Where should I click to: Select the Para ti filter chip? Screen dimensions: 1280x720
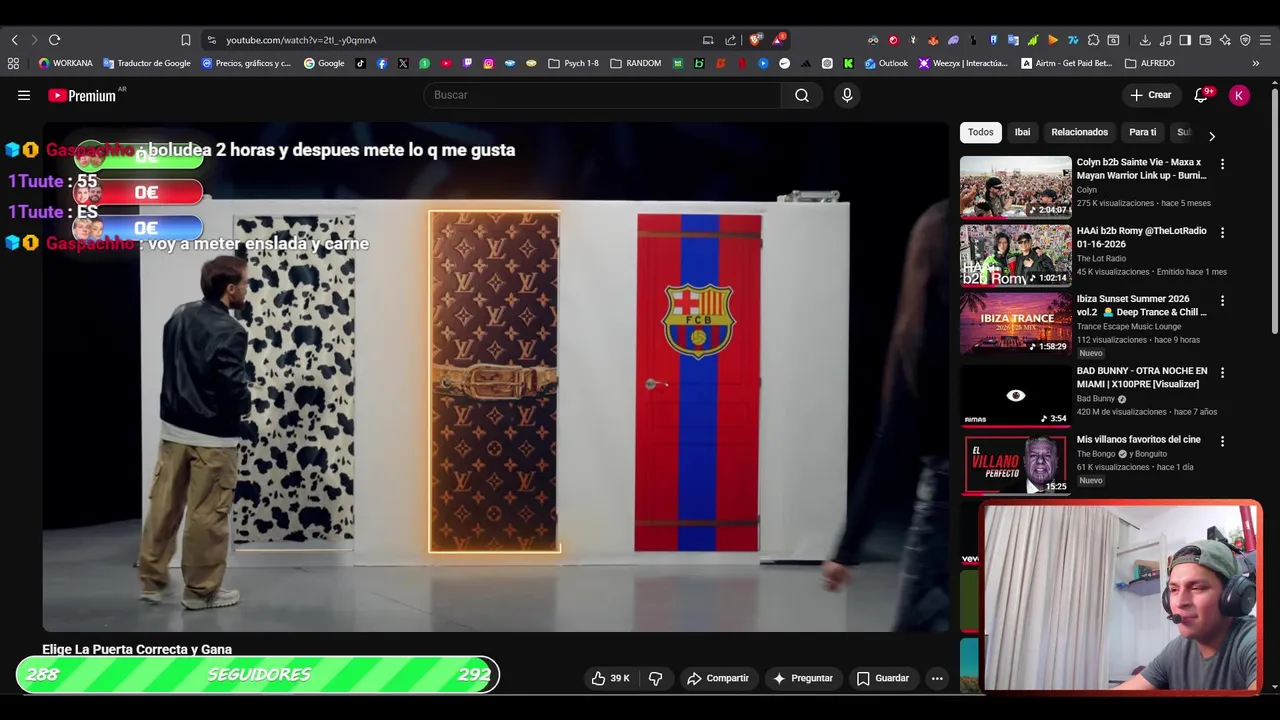(1142, 132)
